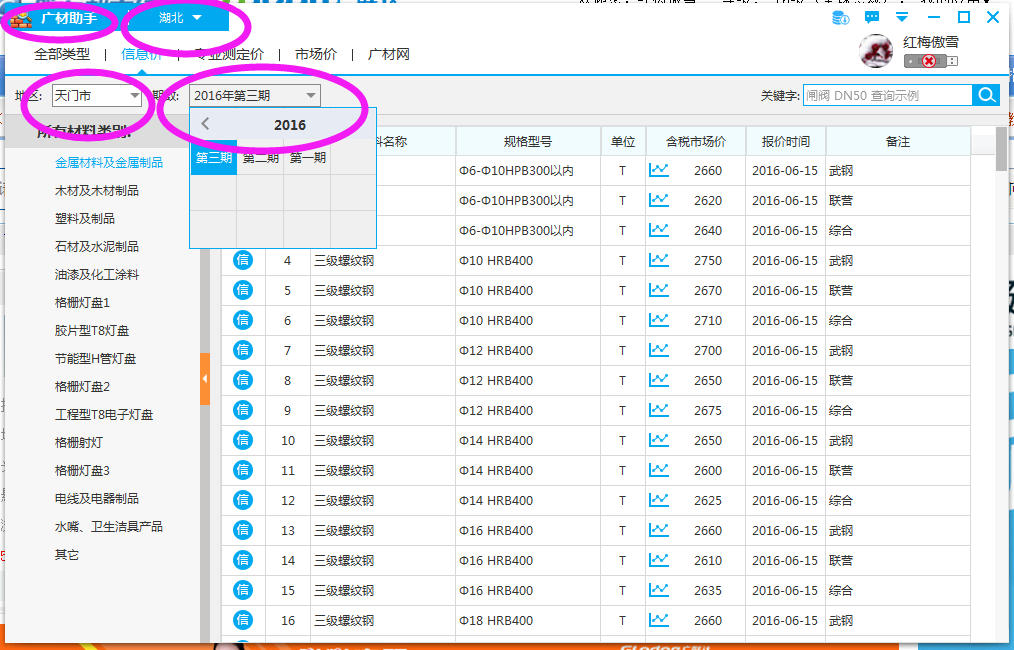
Task: Select 电线及电器制品 category
Action: [96, 499]
